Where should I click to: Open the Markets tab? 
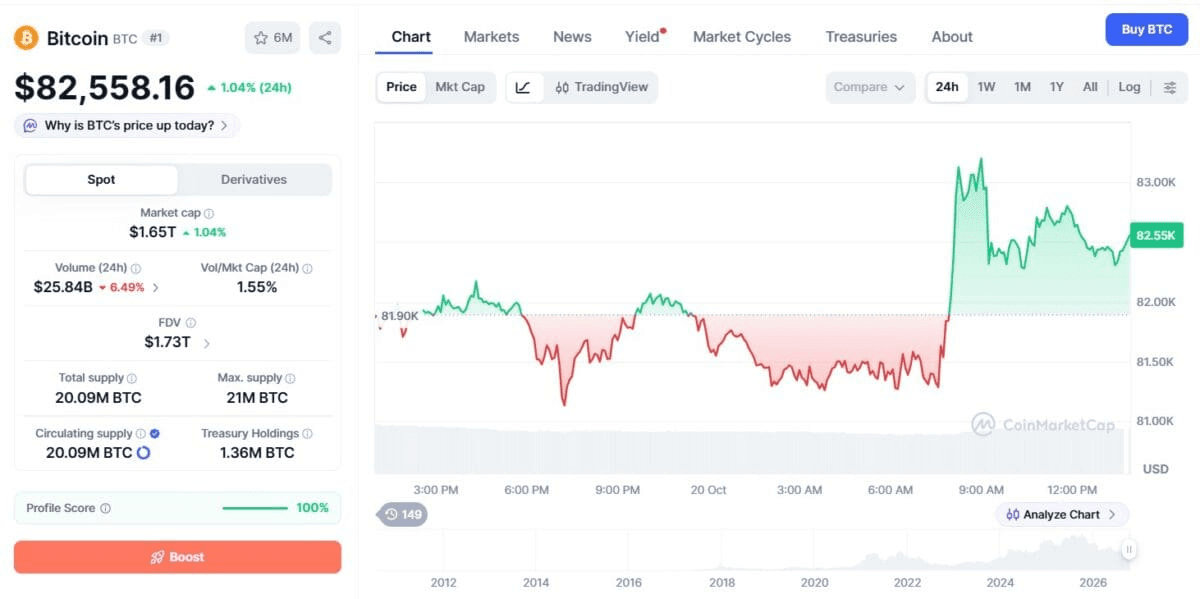(491, 37)
